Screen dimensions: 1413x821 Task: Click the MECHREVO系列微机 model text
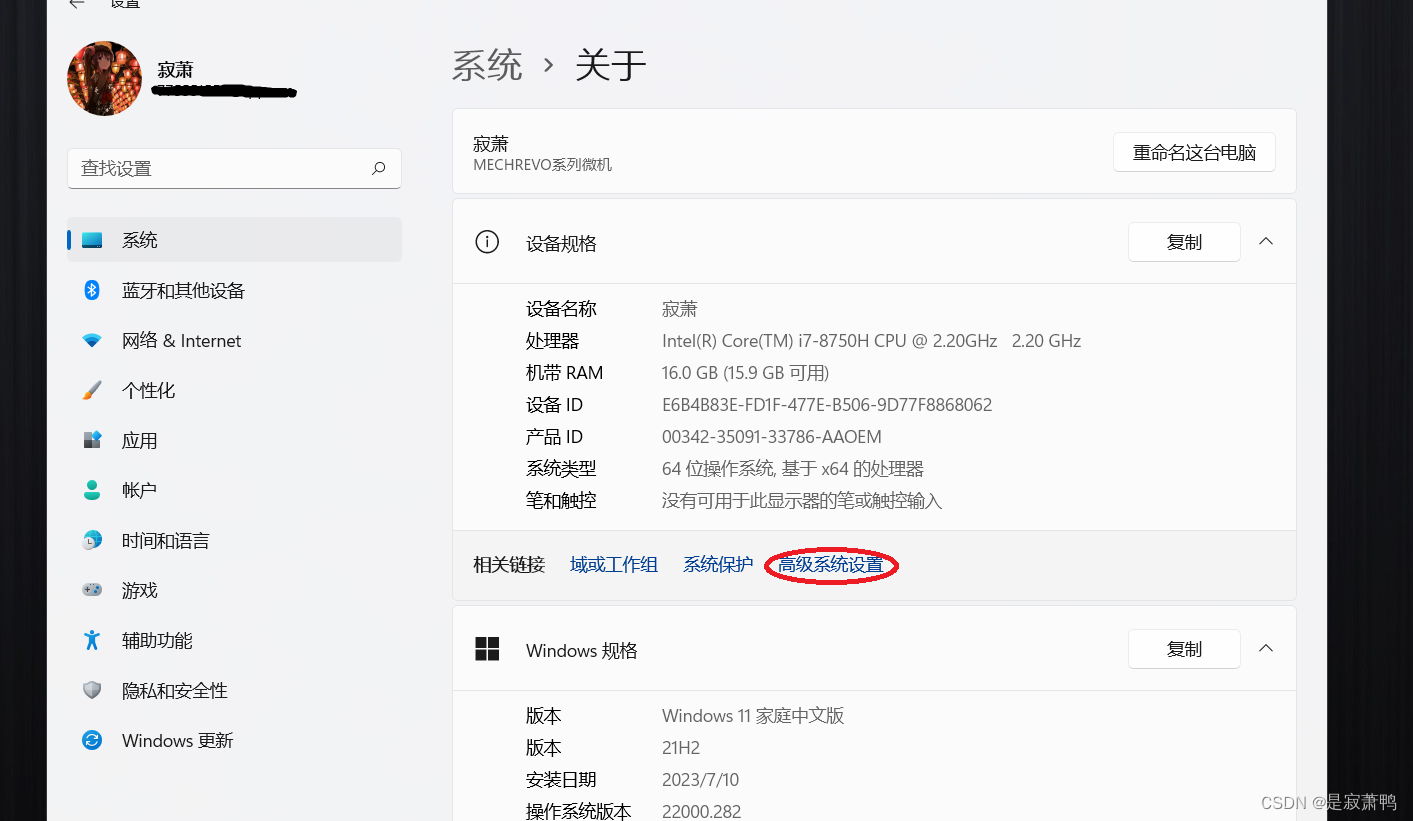pyautogui.click(x=542, y=165)
